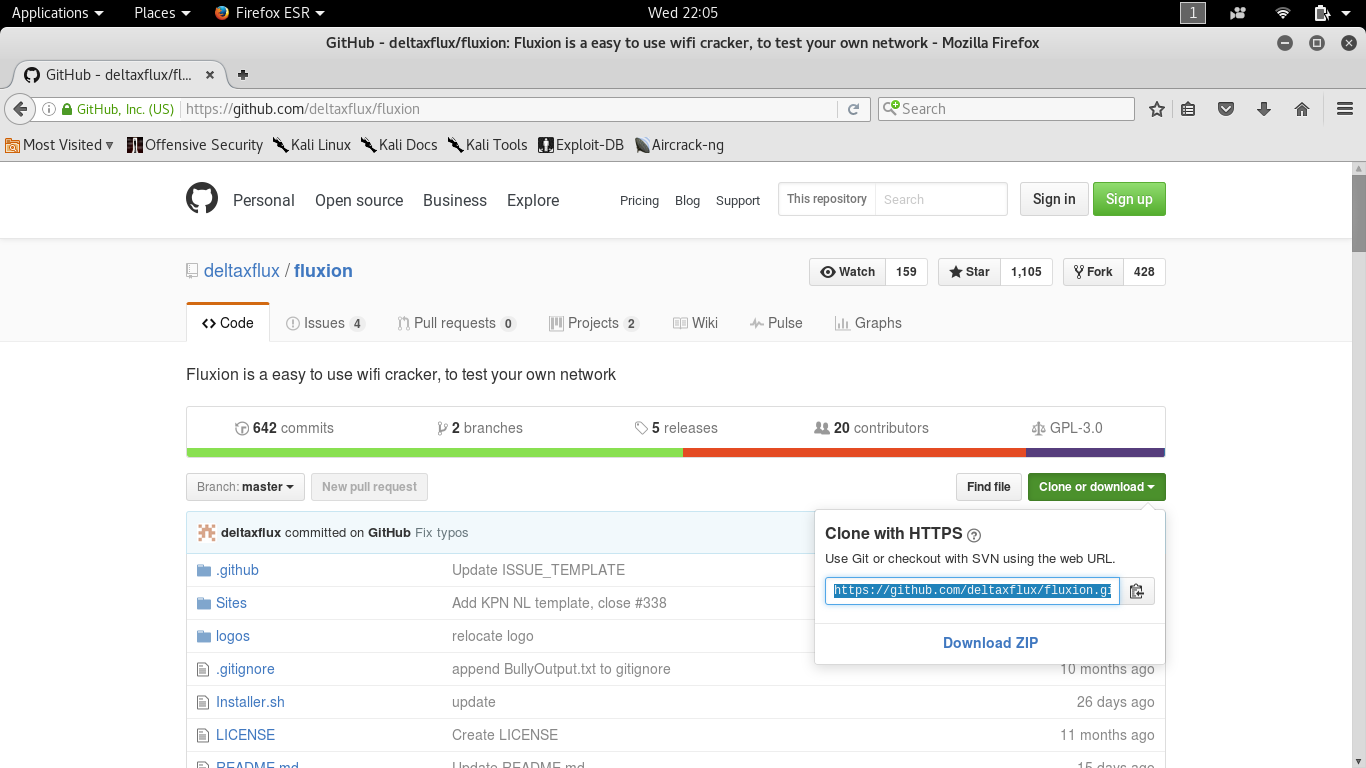
Task: Open the Firefox hamburger menu
Action: click(1345, 109)
